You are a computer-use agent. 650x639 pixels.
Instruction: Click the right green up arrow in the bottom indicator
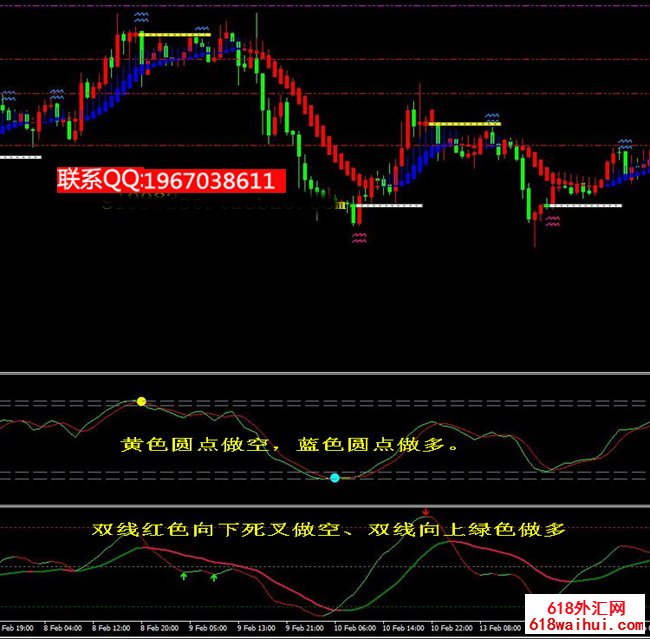pos(214,576)
